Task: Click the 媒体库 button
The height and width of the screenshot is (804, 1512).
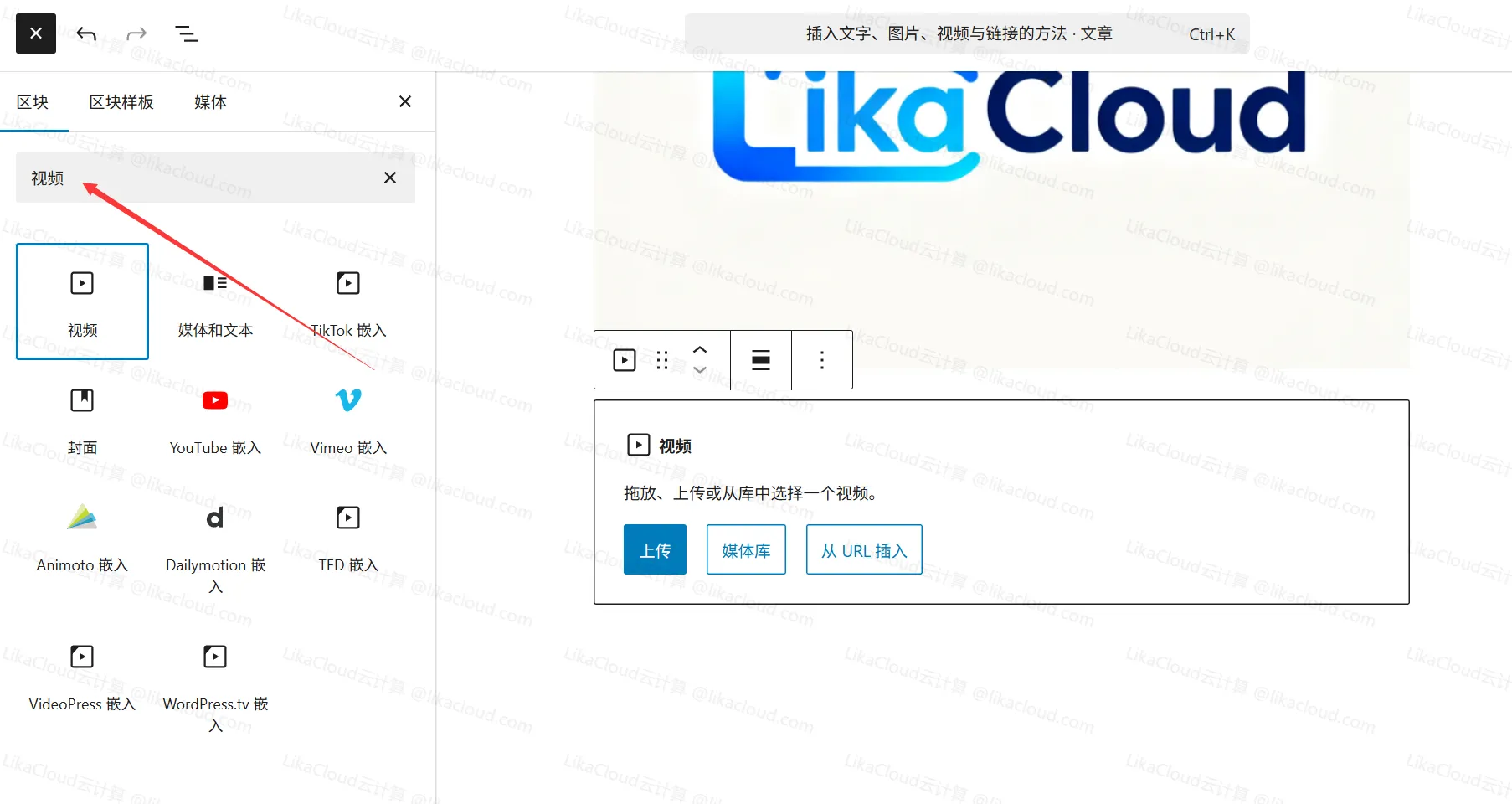Action: pyautogui.click(x=745, y=549)
